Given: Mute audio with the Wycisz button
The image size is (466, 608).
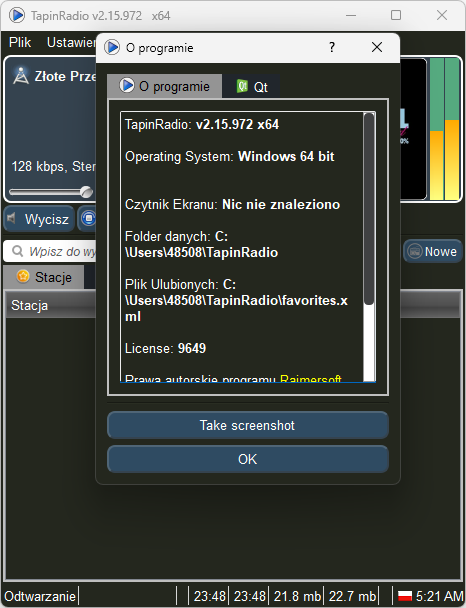Looking at the screenshot, I should tap(39, 219).
